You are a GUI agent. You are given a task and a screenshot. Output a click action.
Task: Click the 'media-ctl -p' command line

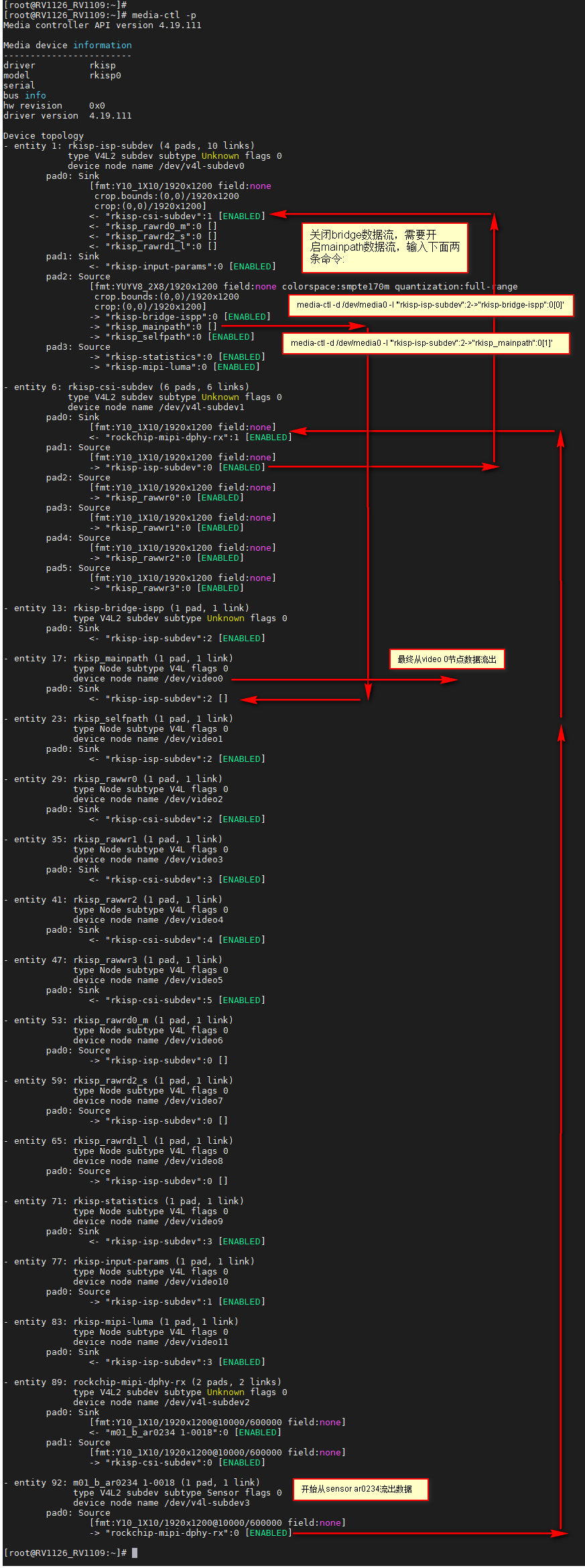[100, 15]
